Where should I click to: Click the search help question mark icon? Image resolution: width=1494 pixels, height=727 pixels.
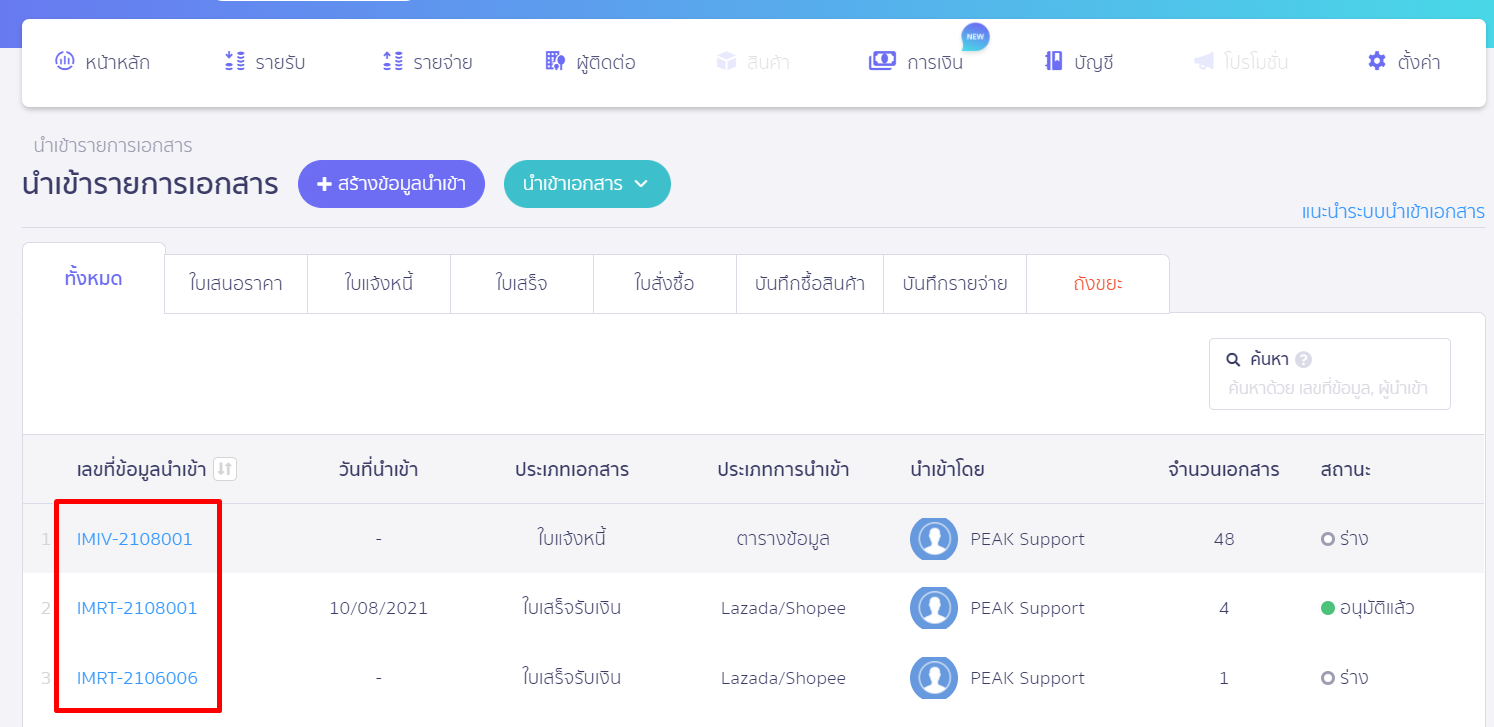pyautogui.click(x=1303, y=360)
